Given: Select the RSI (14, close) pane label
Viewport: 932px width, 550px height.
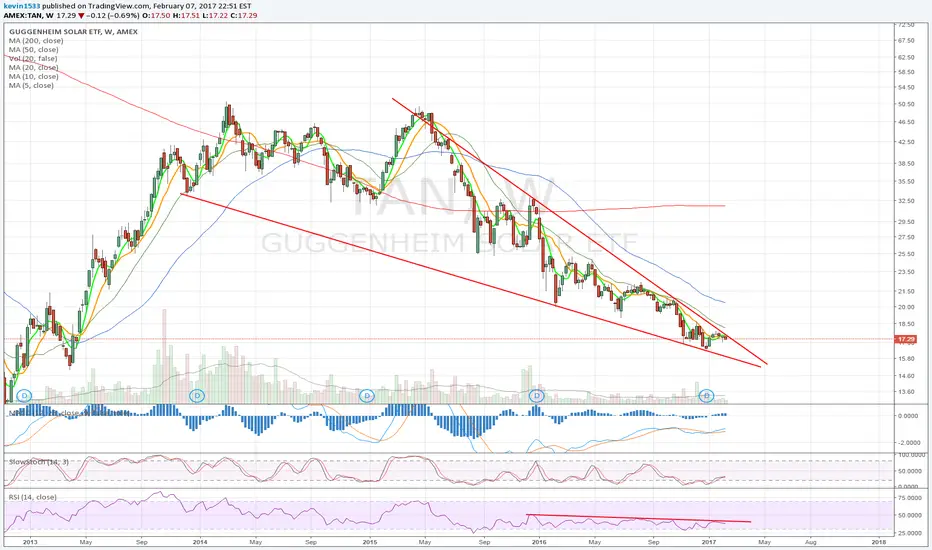Looking at the screenshot, I should pos(32,497).
